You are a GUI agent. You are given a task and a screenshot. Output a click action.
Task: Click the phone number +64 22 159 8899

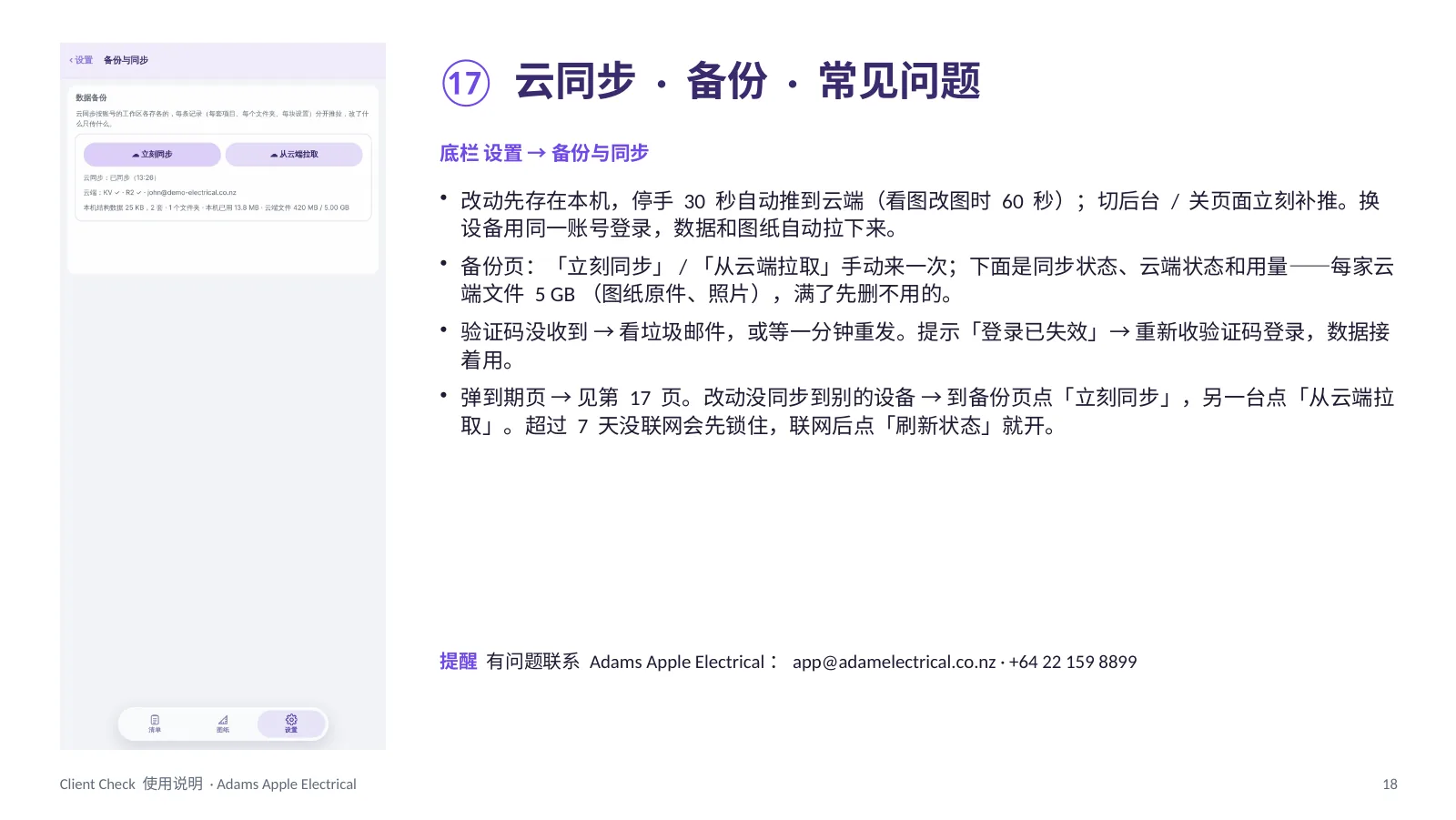(1073, 662)
